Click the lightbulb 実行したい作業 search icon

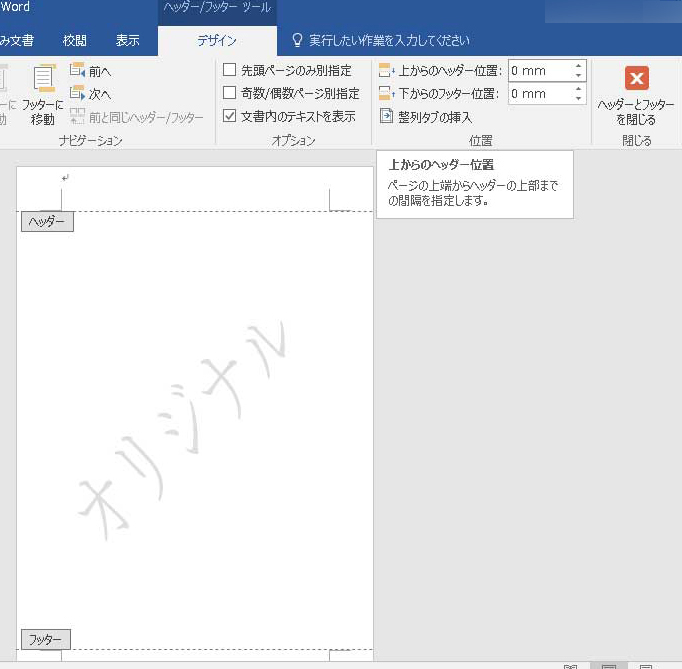[297, 41]
